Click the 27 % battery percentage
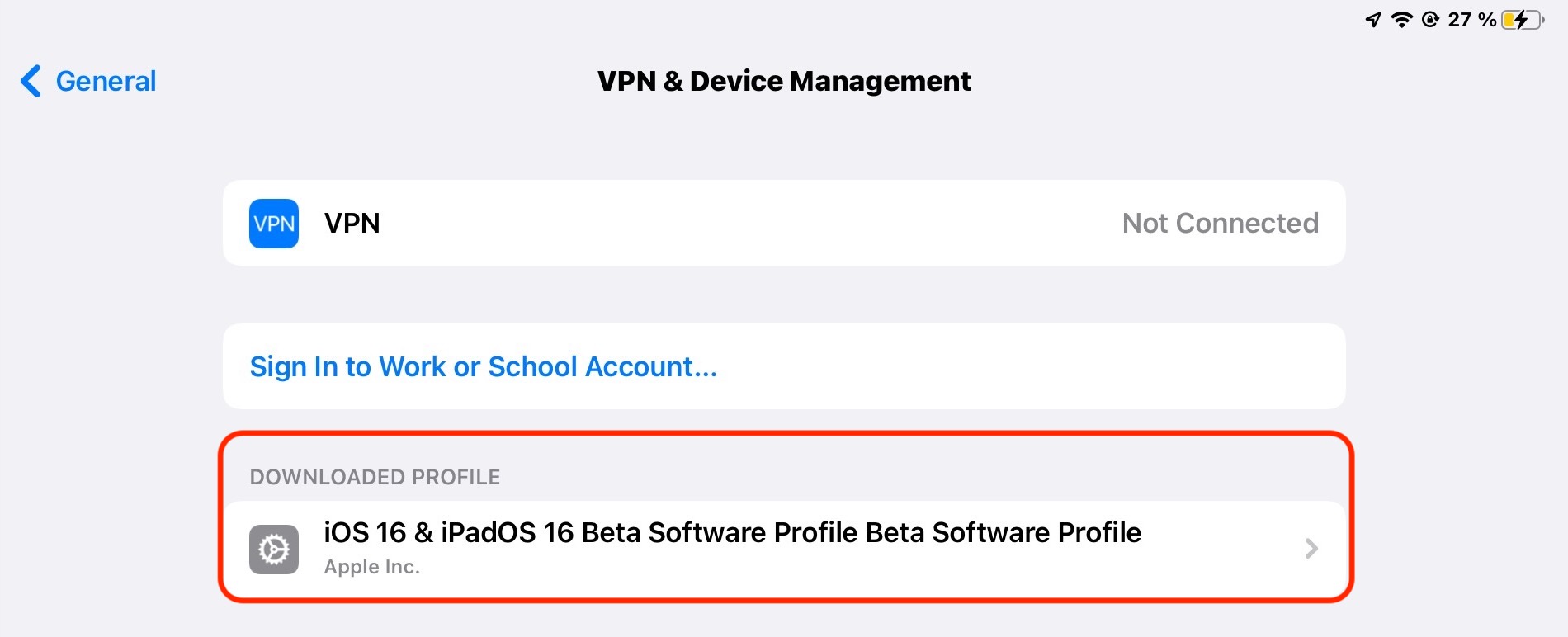The image size is (1568, 637). (1471, 19)
